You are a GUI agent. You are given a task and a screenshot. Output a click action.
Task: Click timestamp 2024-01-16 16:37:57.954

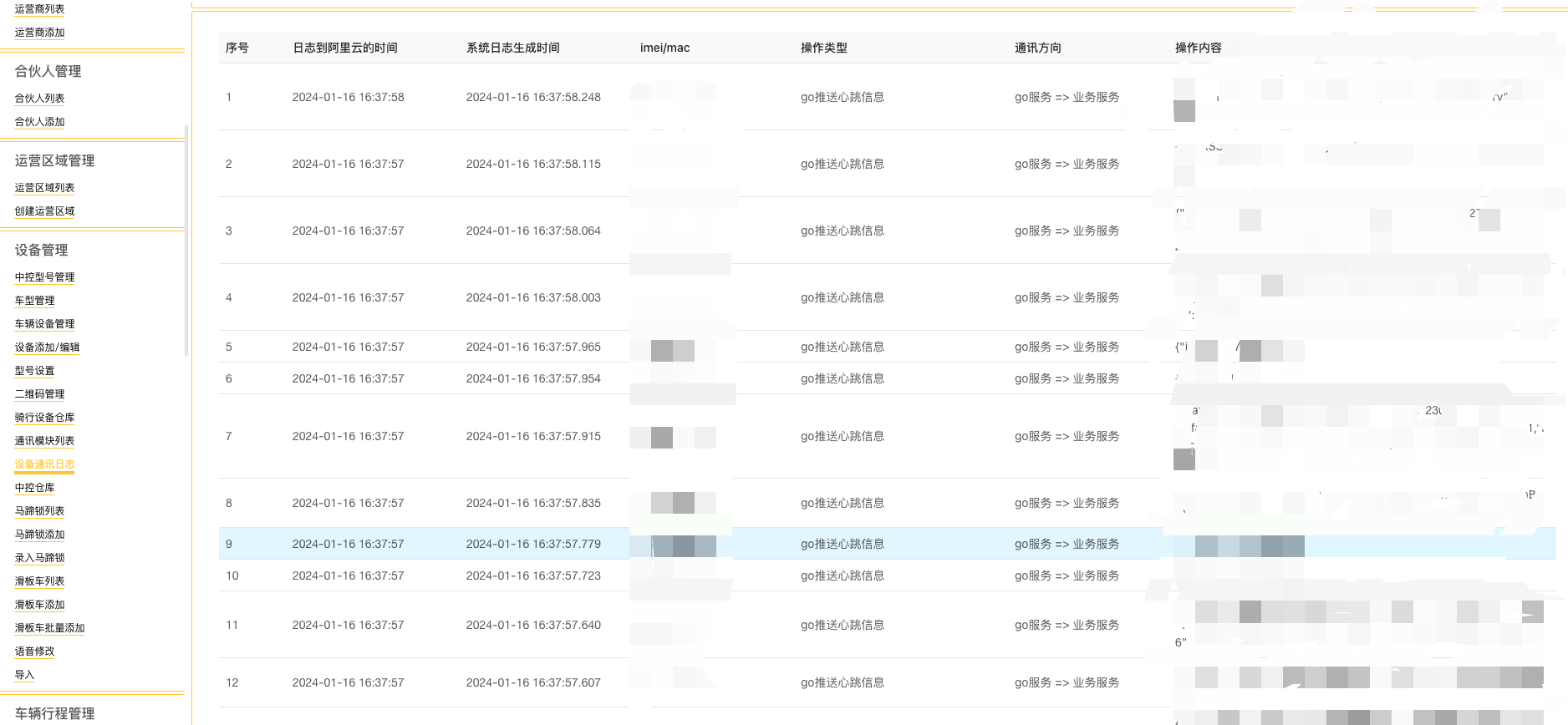533,378
